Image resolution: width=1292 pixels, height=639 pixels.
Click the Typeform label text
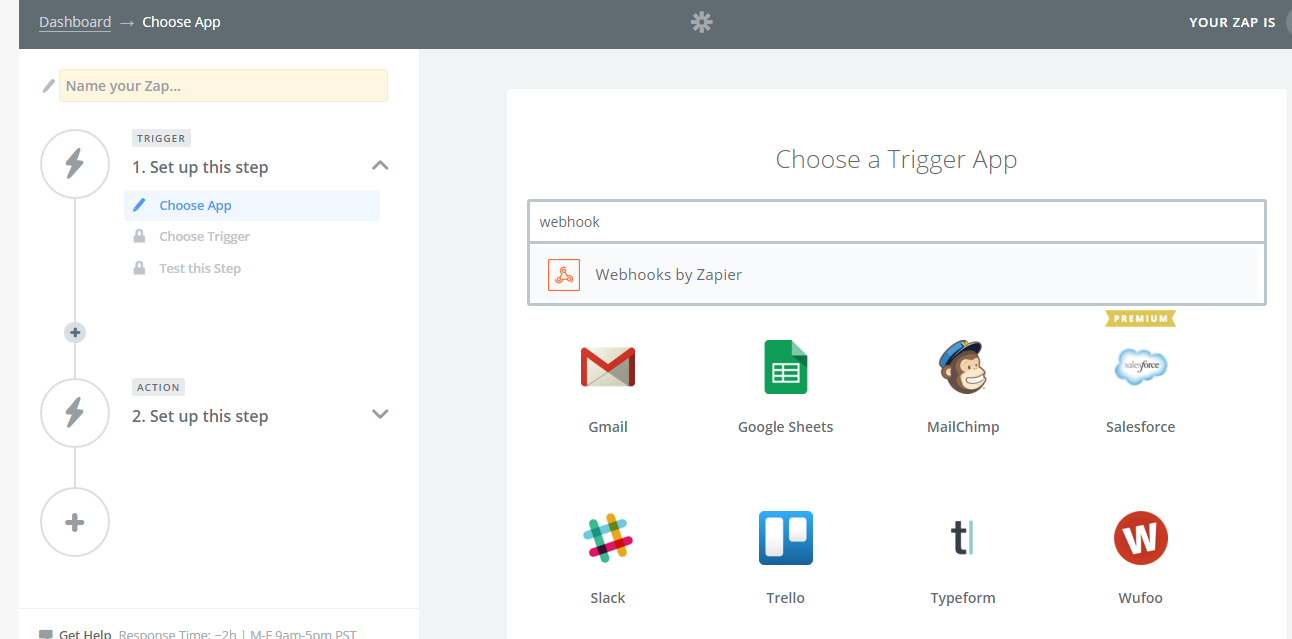click(x=963, y=598)
